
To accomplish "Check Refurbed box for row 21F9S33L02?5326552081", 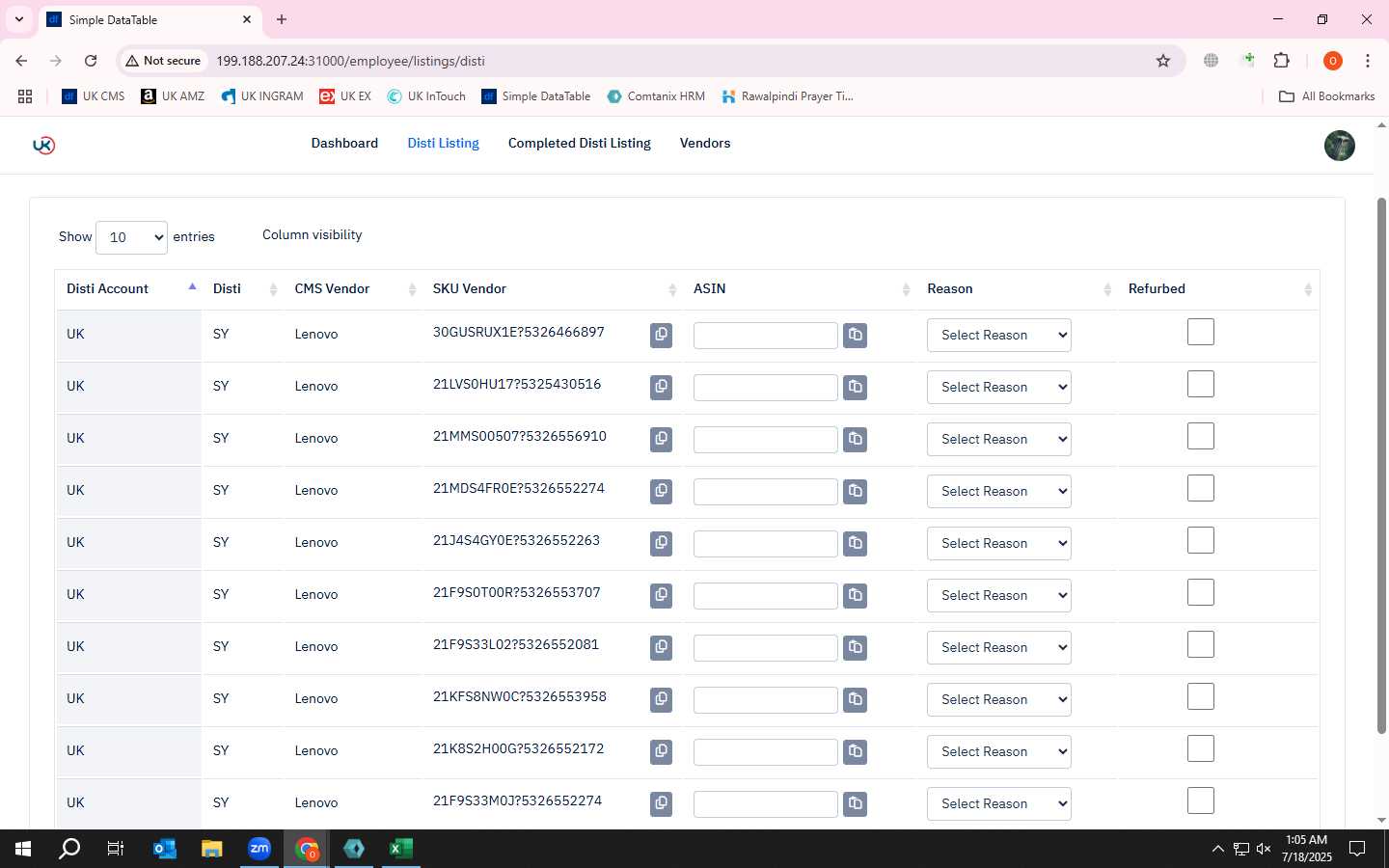I will point(1200,644).
